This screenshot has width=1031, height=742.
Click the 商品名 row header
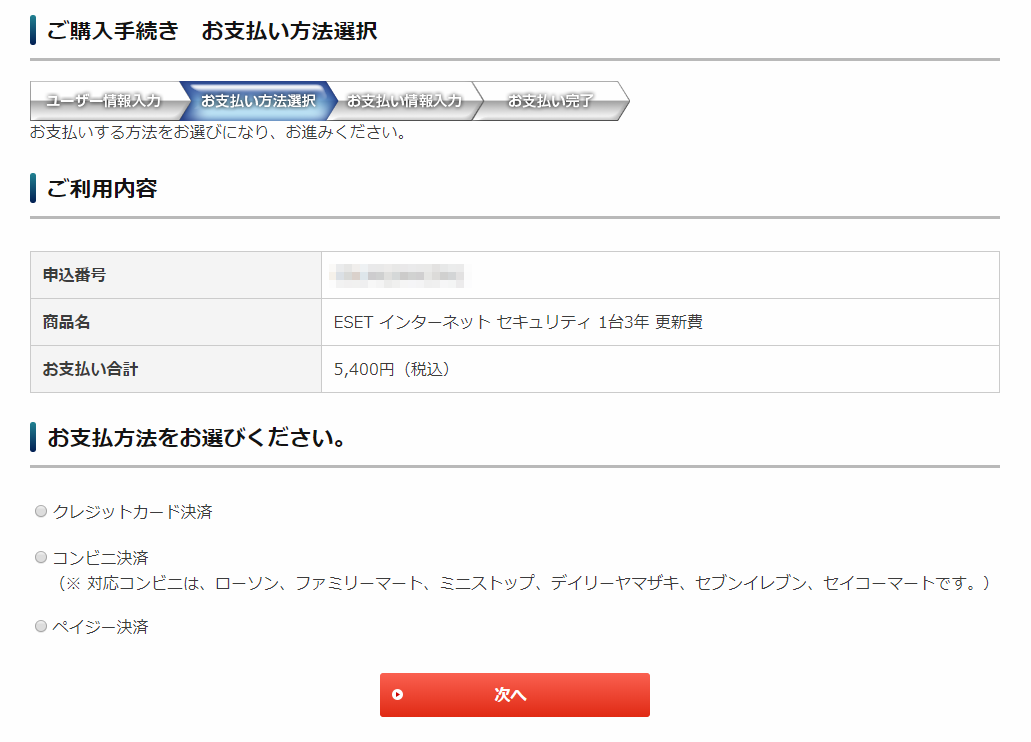click(176, 322)
